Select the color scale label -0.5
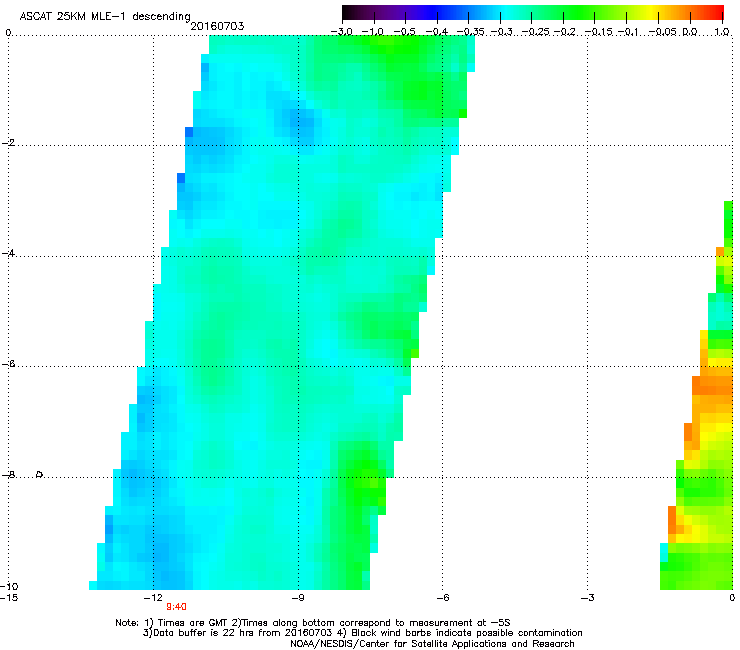Viewport: 740px width, 650px height. coord(404,32)
